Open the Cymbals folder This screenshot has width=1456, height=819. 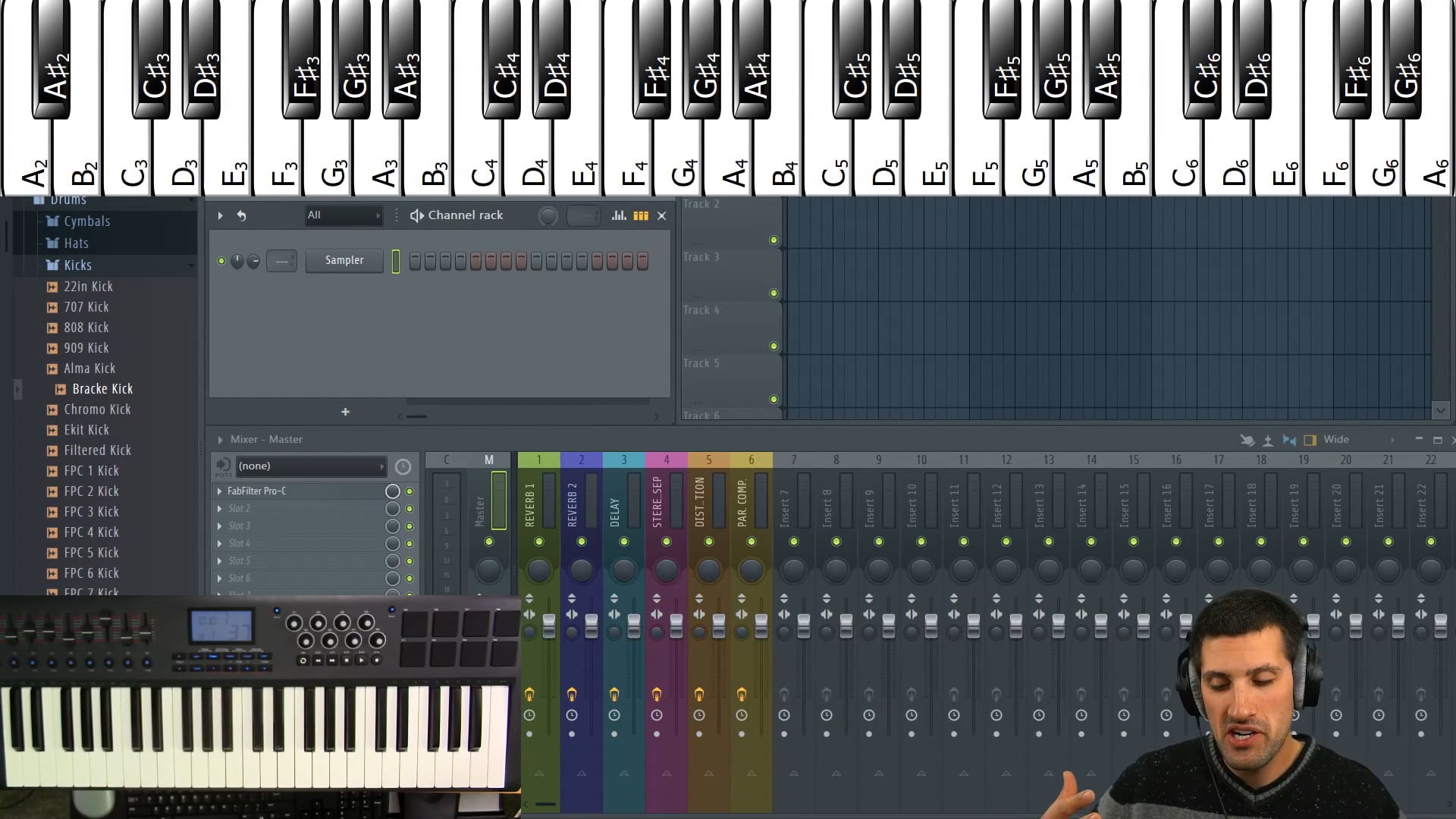click(86, 221)
